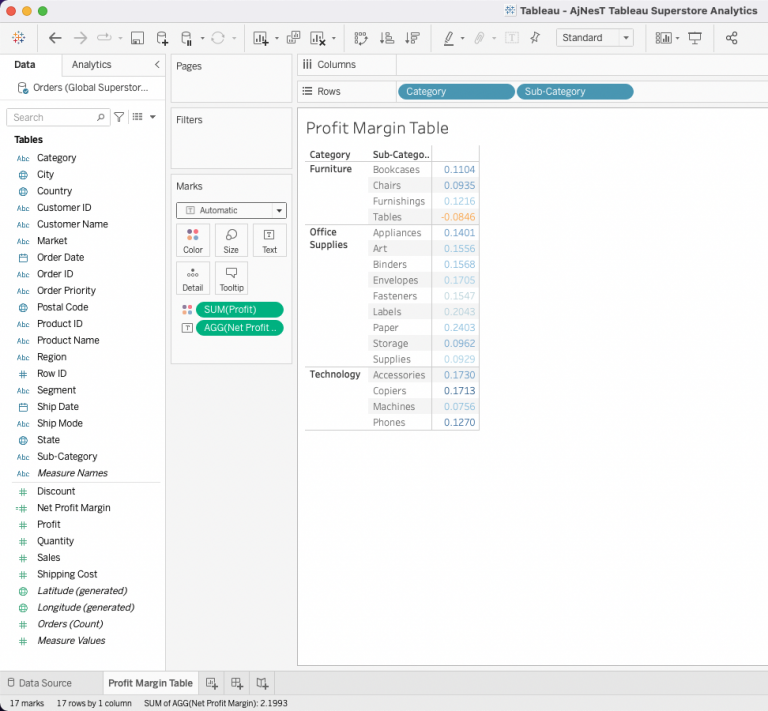The height and width of the screenshot is (711, 768).
Task: Collapse the Data pane side arrow
Action: (x=156, y=65)
